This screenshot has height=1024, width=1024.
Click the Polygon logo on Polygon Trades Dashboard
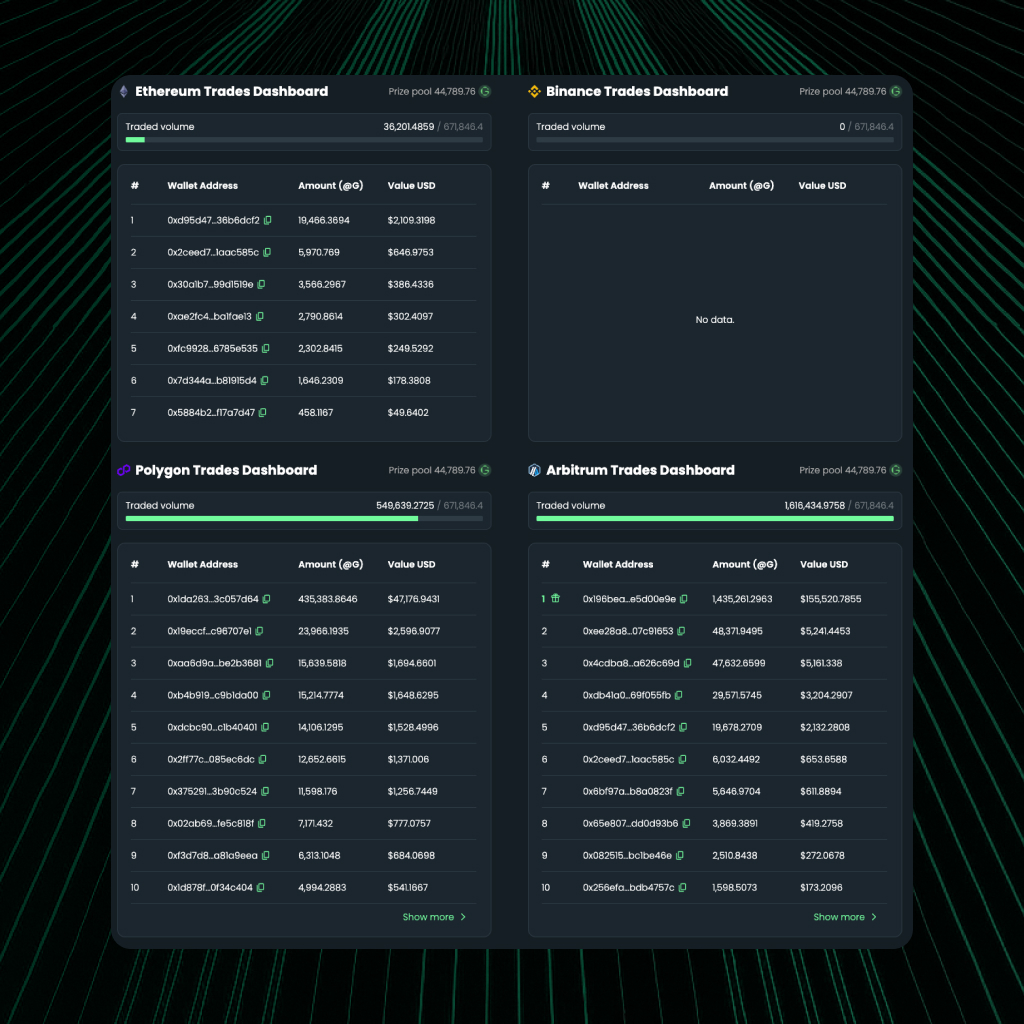click(123, 470)
